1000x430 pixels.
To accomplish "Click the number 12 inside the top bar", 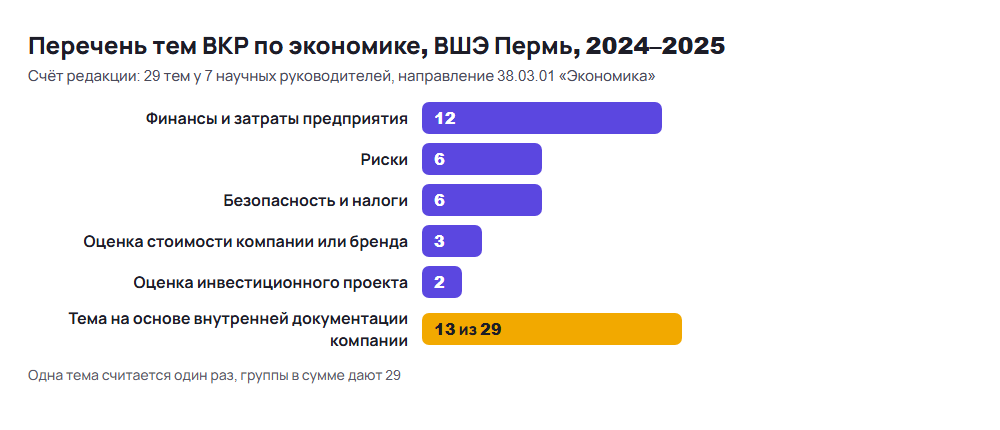I will (445, 118).
